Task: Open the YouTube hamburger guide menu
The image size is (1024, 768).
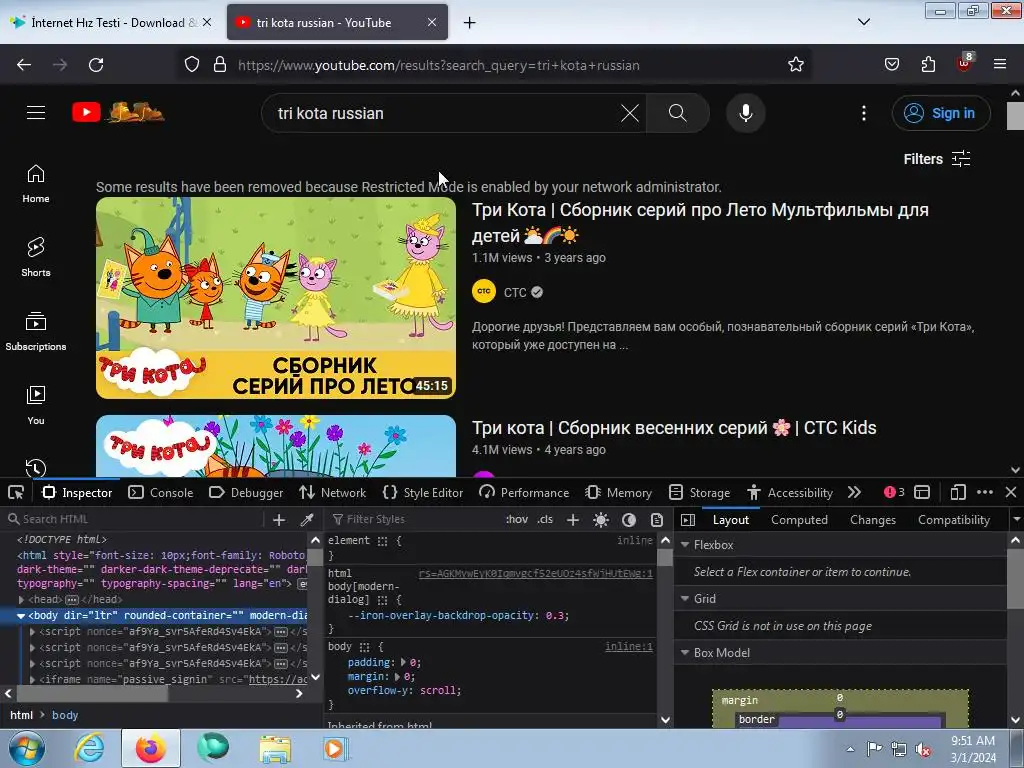Action: [x=36, y=113]
